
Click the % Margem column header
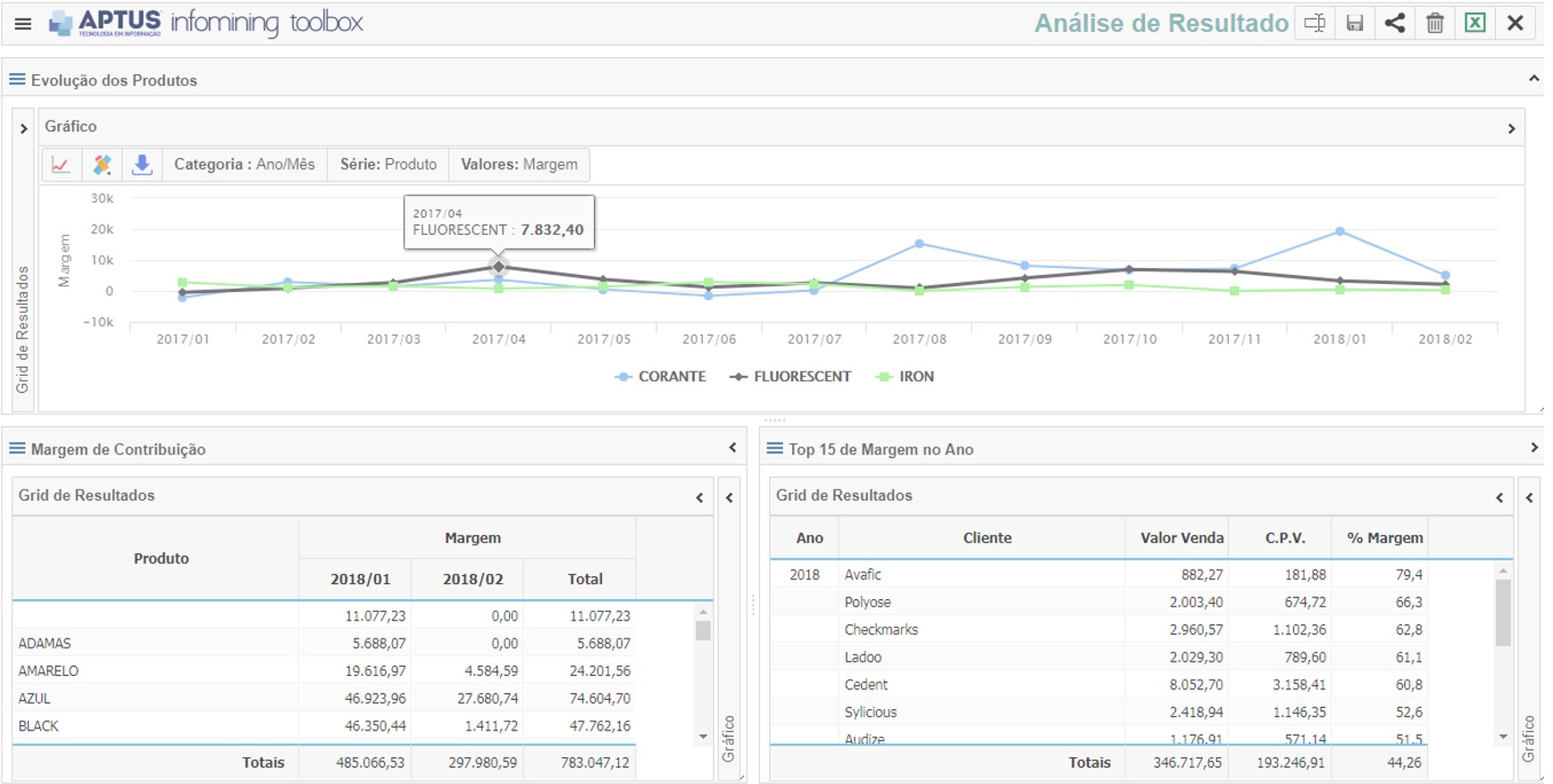[x=1384, y=538]
